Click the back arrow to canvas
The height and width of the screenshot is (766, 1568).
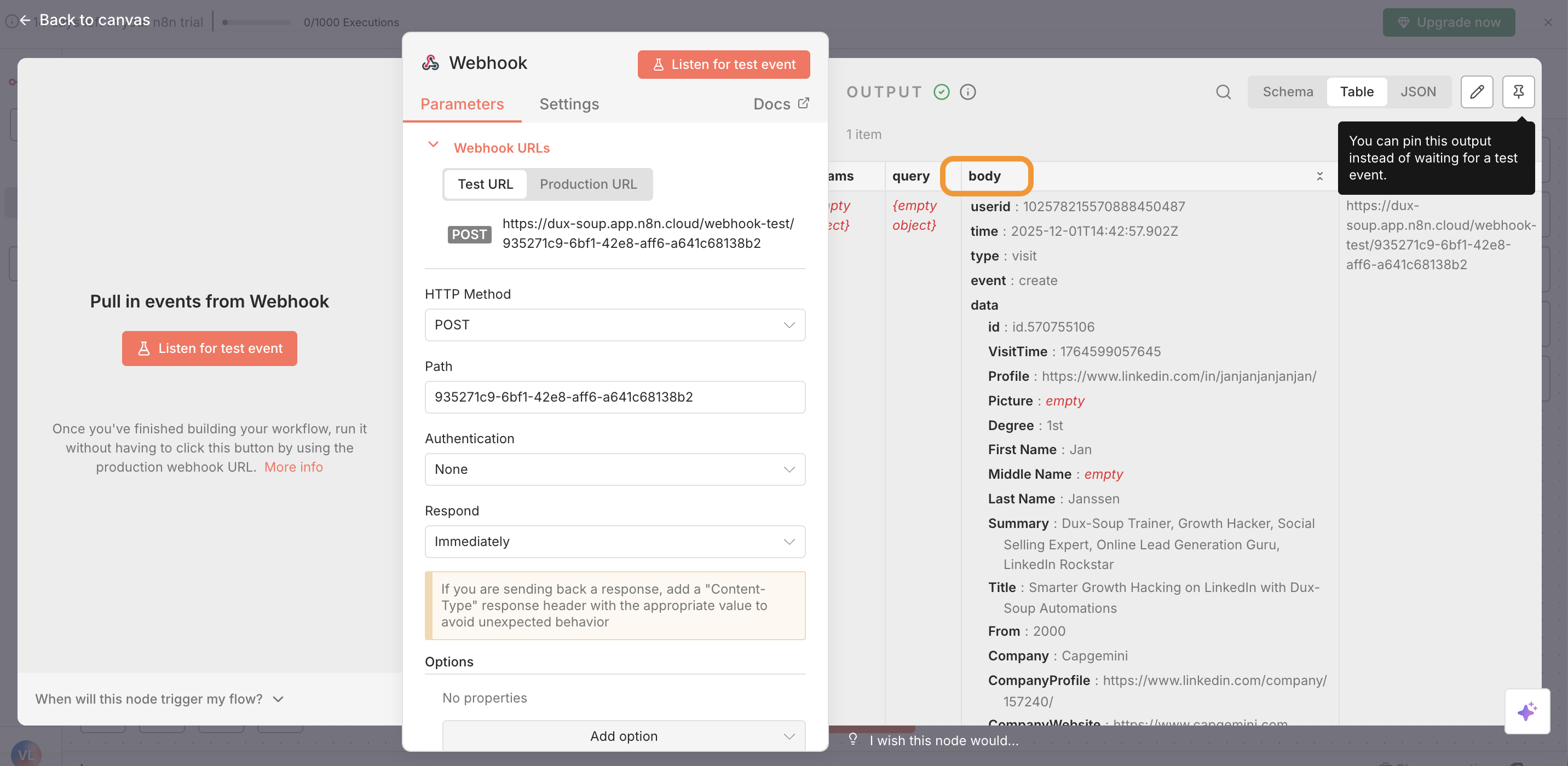[24, 21]
